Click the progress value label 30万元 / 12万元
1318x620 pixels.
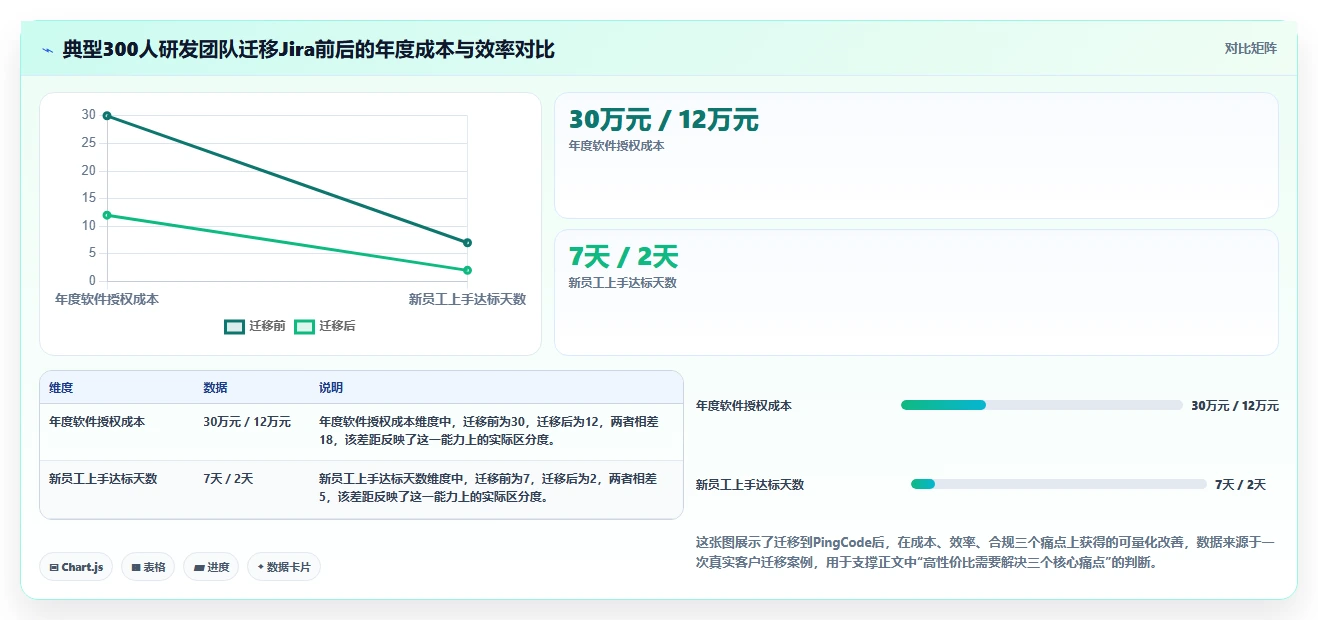point(1235,406)
